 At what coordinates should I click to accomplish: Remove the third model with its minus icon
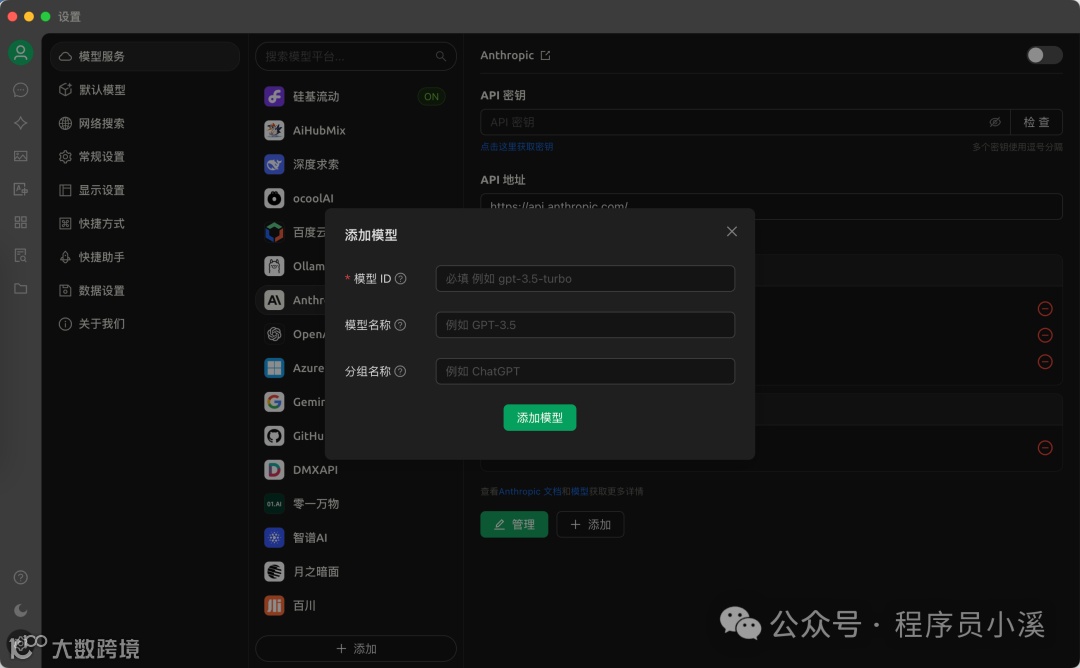pos(1045,362)
